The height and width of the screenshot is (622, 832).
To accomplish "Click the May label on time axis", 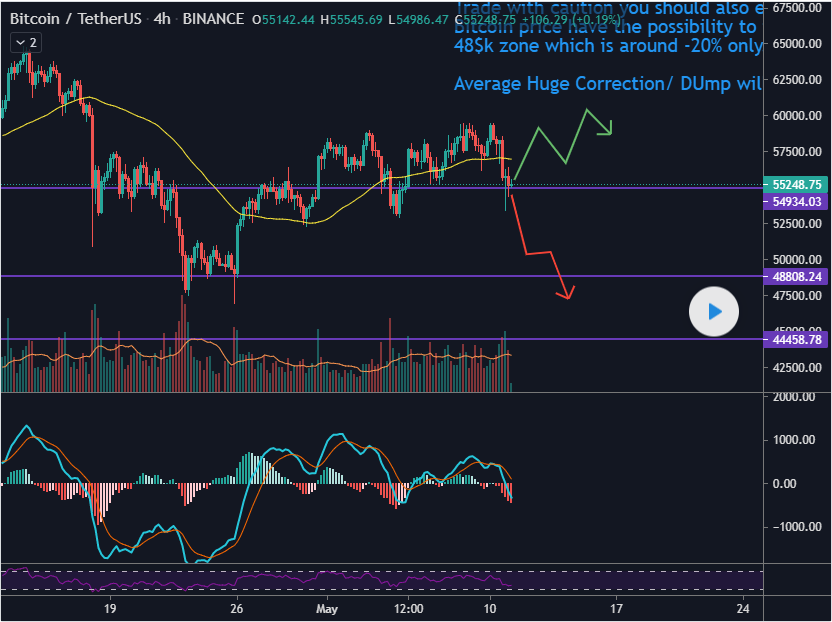I will 328,607.
